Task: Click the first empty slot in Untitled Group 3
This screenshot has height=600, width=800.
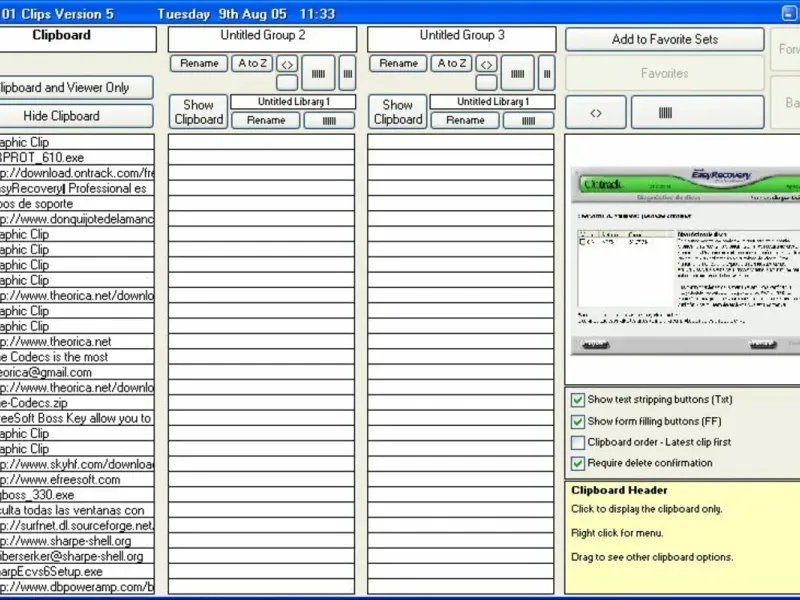Action: pos(461,142)
